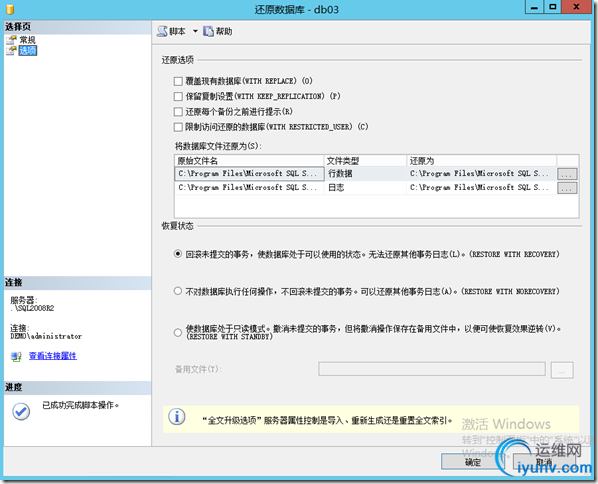Enable overwrite existing database WITH REPLACE
The height and width of the screenshot is (484, 598).
click(x=178, y=81)
